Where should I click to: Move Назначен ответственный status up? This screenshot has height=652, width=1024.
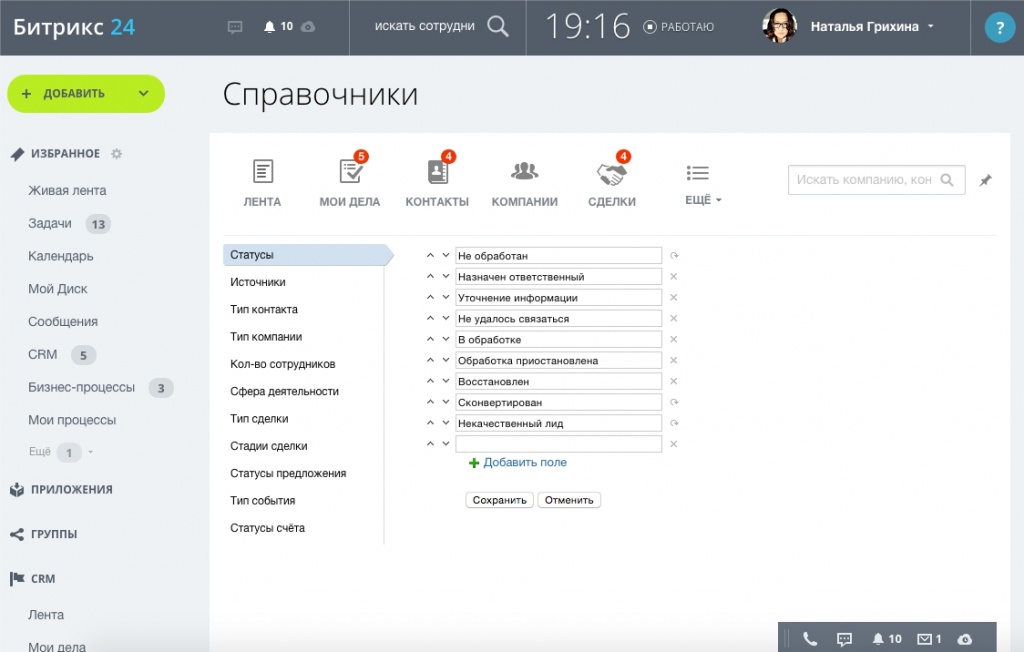point(430,276)
